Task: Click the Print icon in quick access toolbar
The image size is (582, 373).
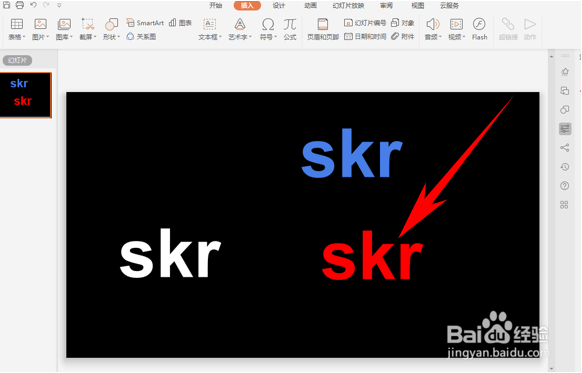Action: pos(20,5)
